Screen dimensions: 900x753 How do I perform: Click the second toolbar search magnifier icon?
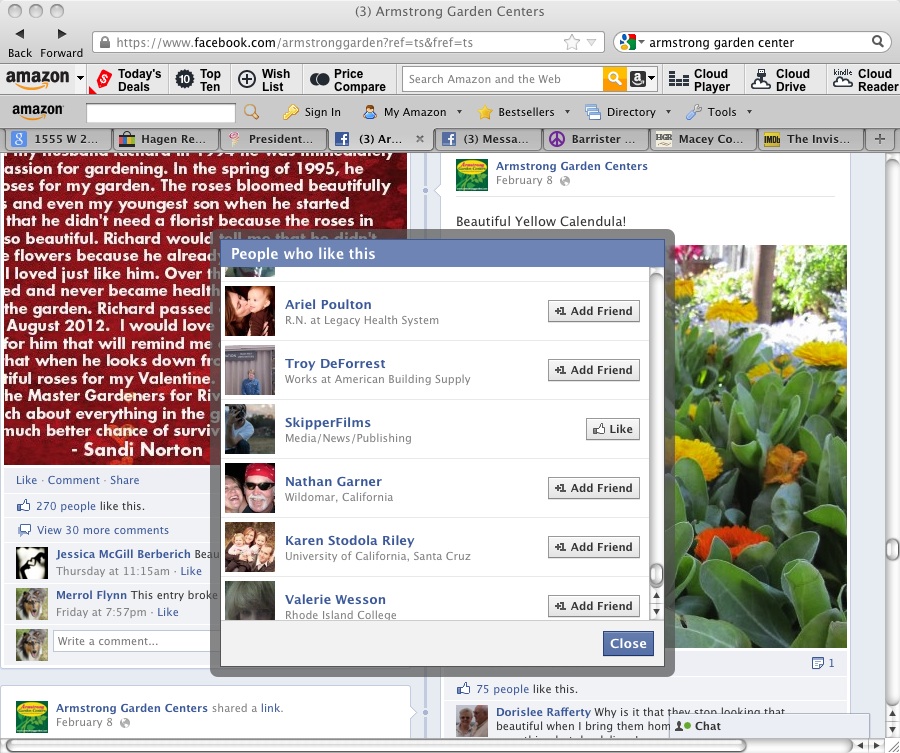(251, 112)
